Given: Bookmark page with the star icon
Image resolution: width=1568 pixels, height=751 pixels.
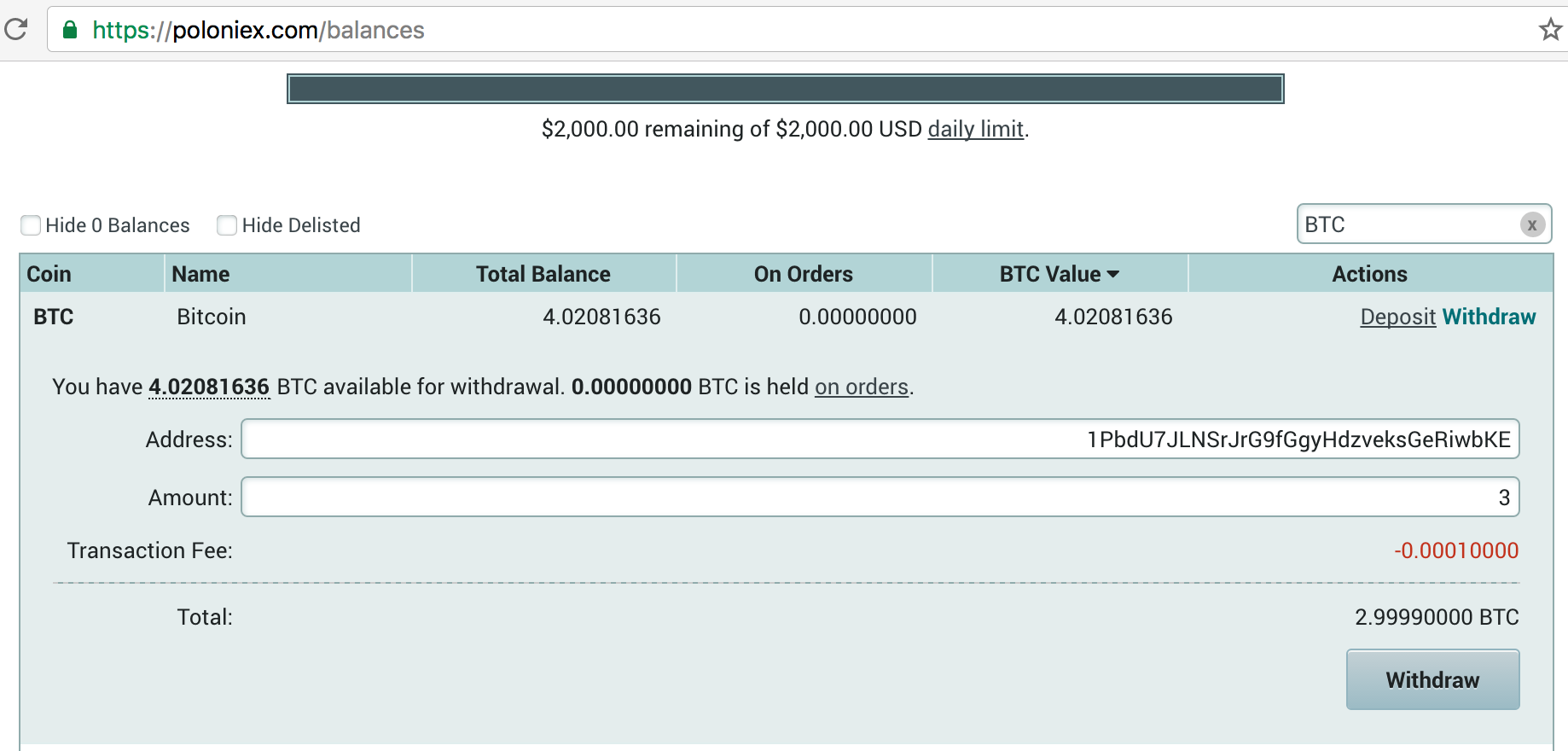Looking at the screenshot, I should coord(1550,30).
